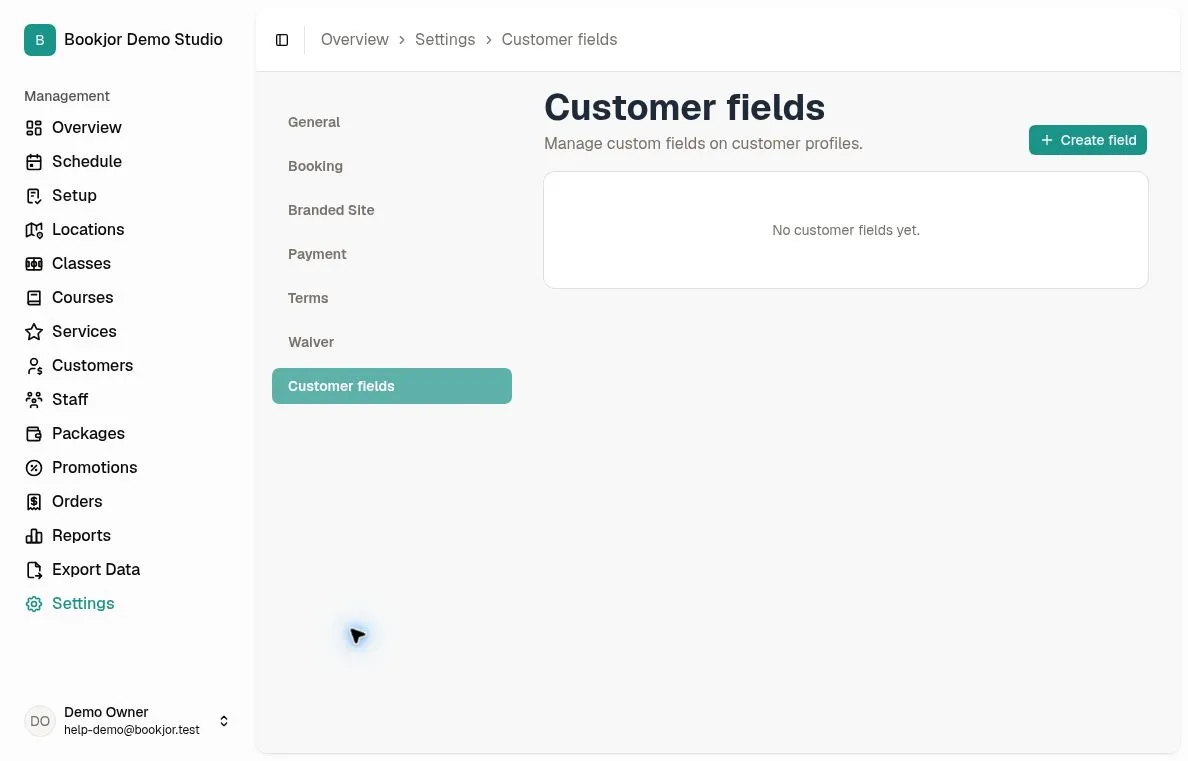
Task: Toggle the sidebar panel icon
Action: [x=282, y=40]
